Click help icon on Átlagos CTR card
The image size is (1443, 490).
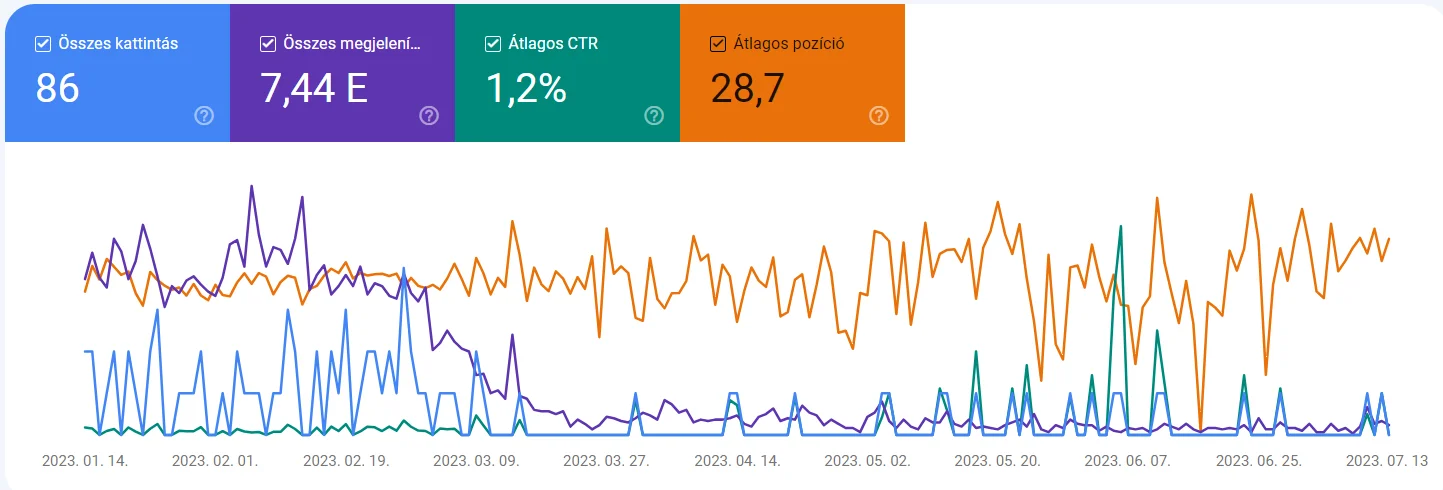tap(654, 116)
